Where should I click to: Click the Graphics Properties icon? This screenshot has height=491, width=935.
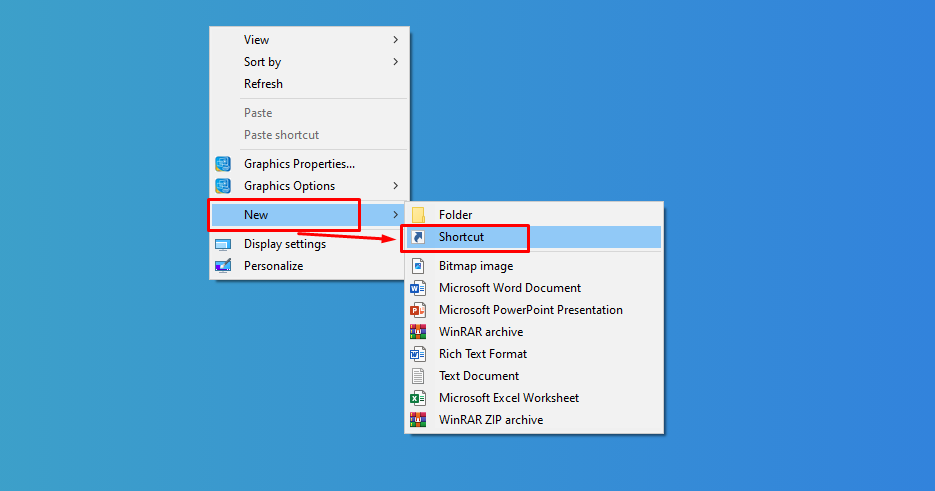coord(223,164)
